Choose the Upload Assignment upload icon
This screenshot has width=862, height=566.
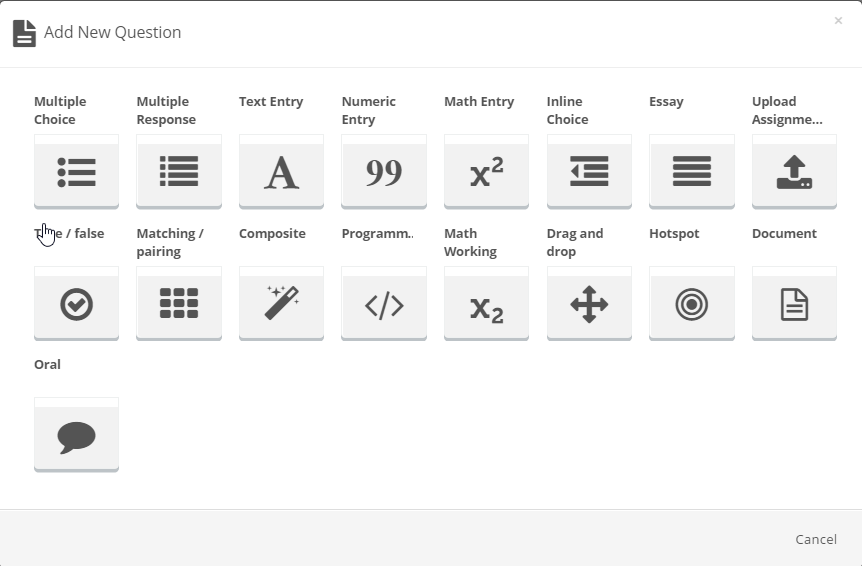point(794,172)
